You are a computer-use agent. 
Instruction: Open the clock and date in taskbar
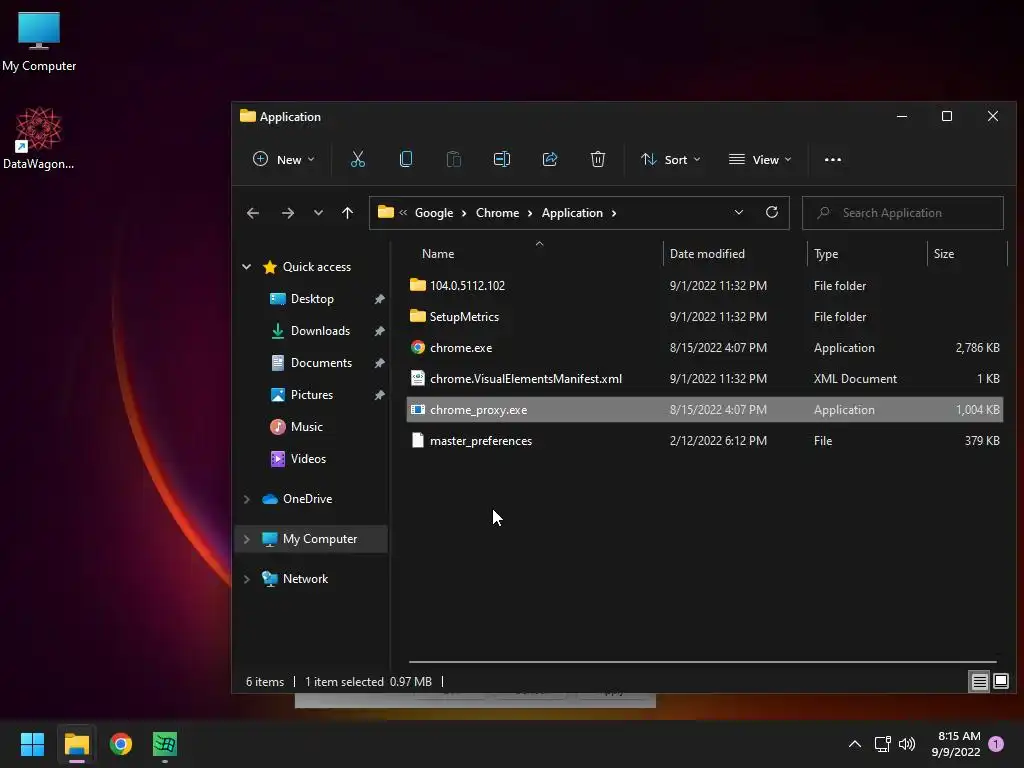click(x=956, y=744)
